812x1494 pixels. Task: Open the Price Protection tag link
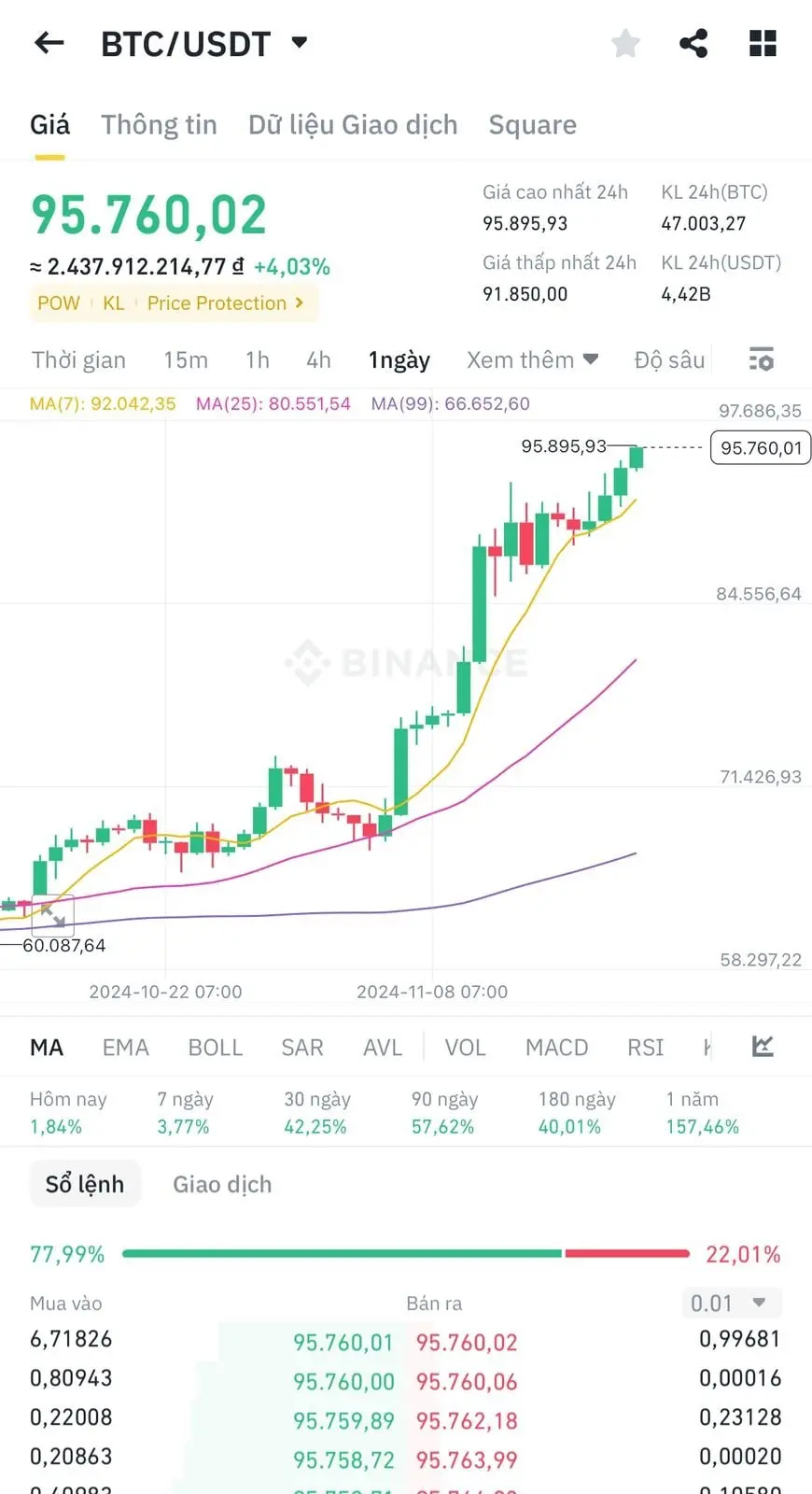pos(225,303)
